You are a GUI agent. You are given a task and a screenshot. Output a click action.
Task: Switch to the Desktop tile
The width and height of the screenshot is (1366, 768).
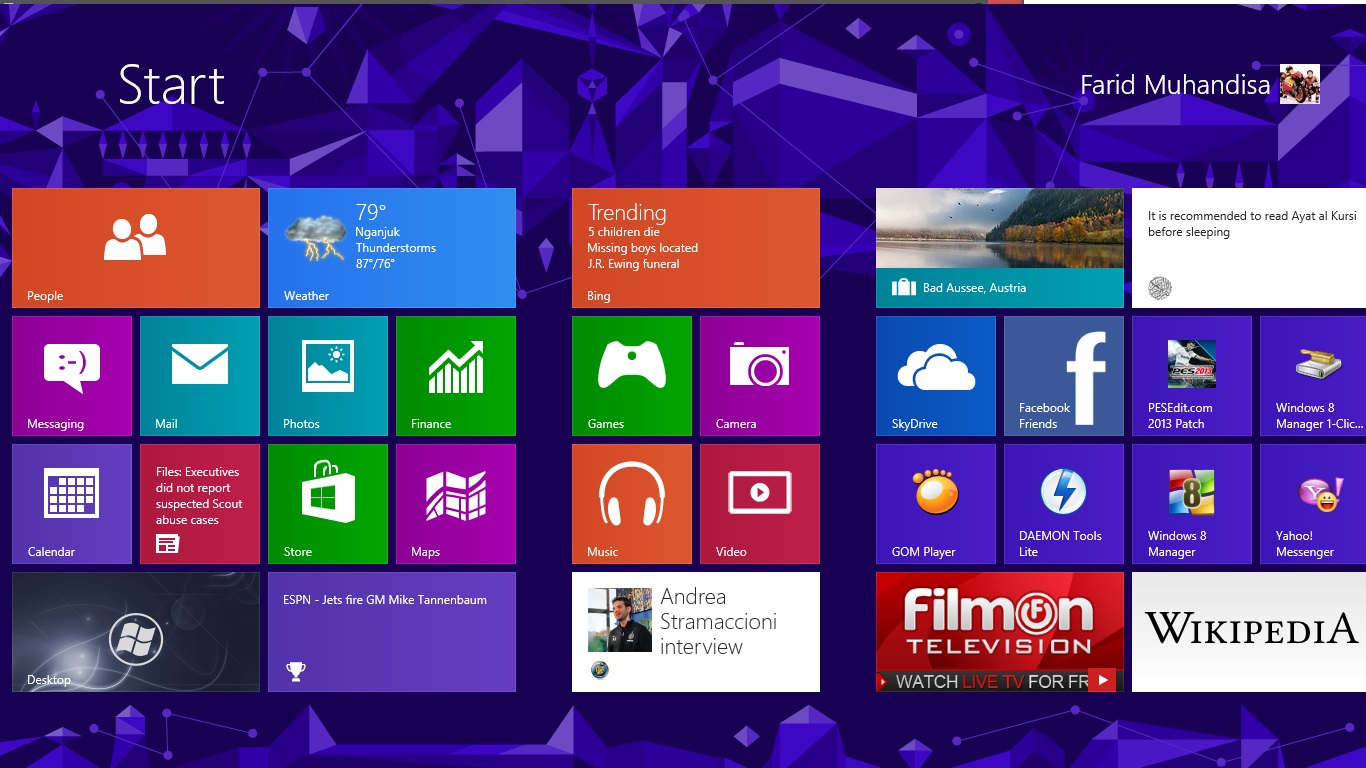point(136,631)
